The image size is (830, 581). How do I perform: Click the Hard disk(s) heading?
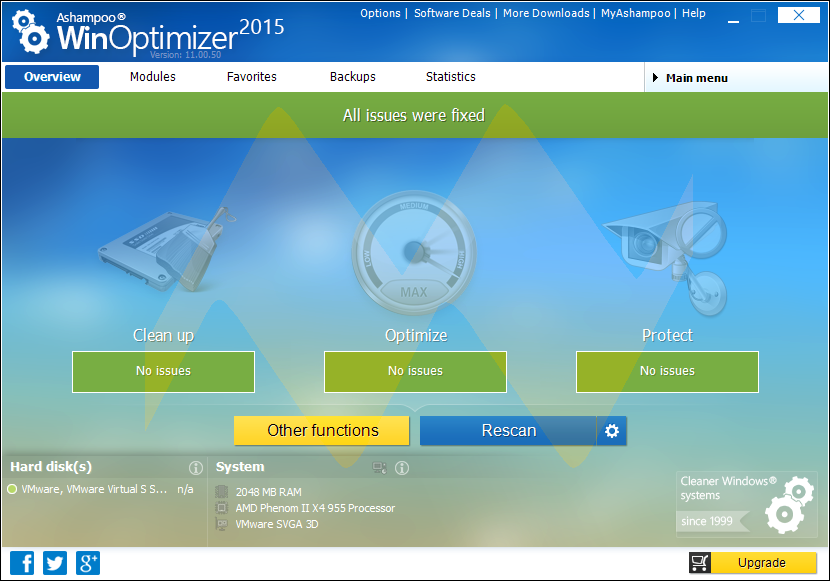coord(51,467)
